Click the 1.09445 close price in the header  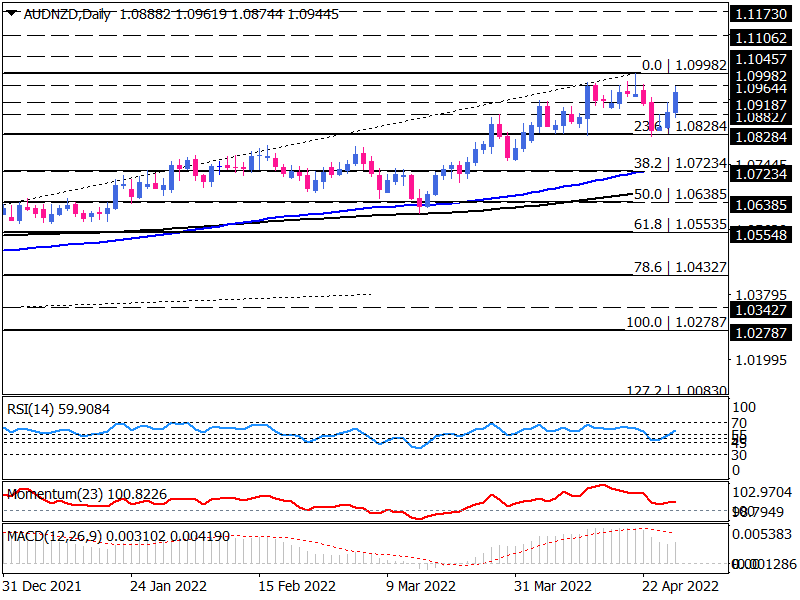click(x=313, y=14)
